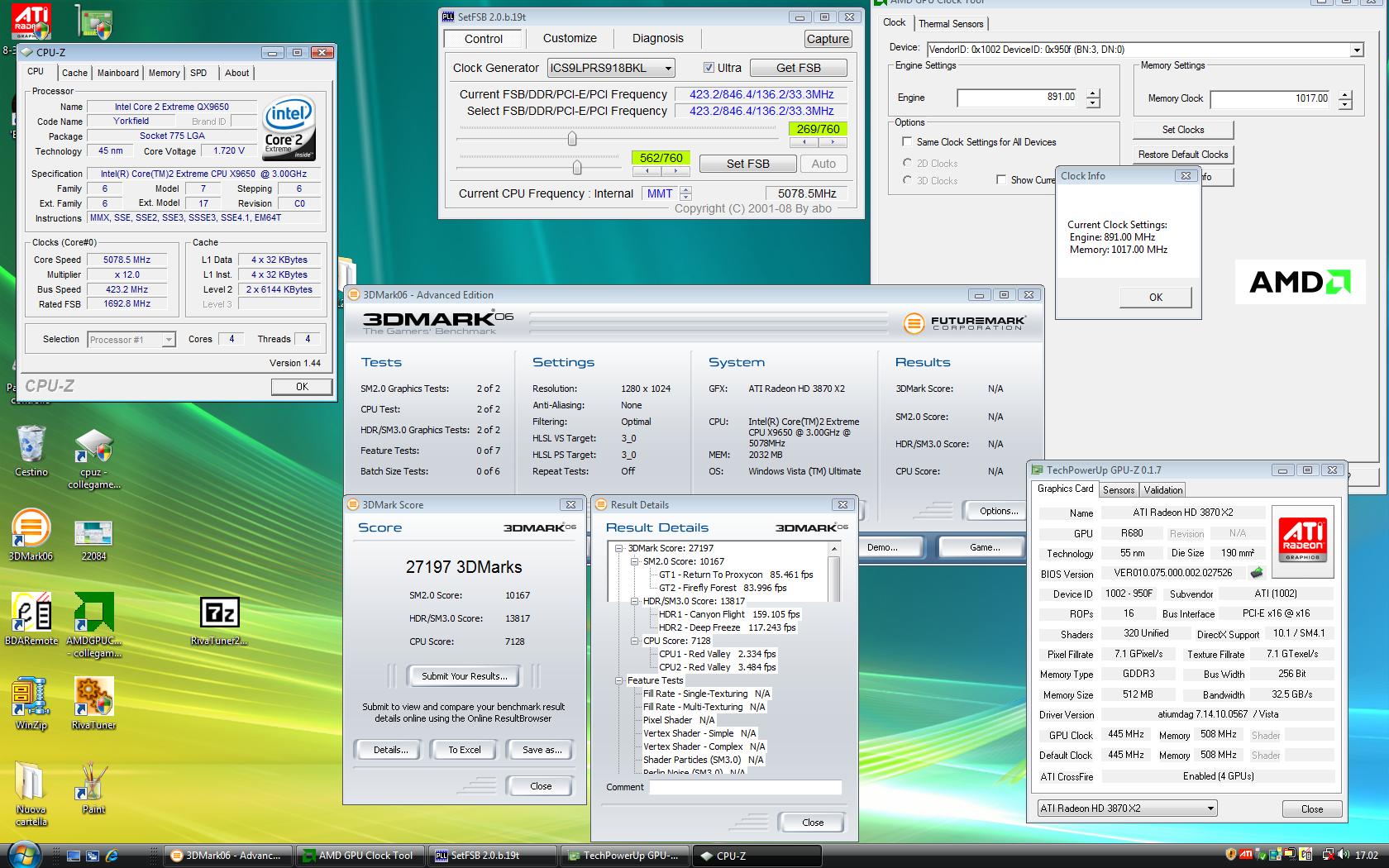The width and height of the screenshot is (1389, 868).
Task: Open the ATI Radeon icon on desktop
Action: click(x=31, y=21)
